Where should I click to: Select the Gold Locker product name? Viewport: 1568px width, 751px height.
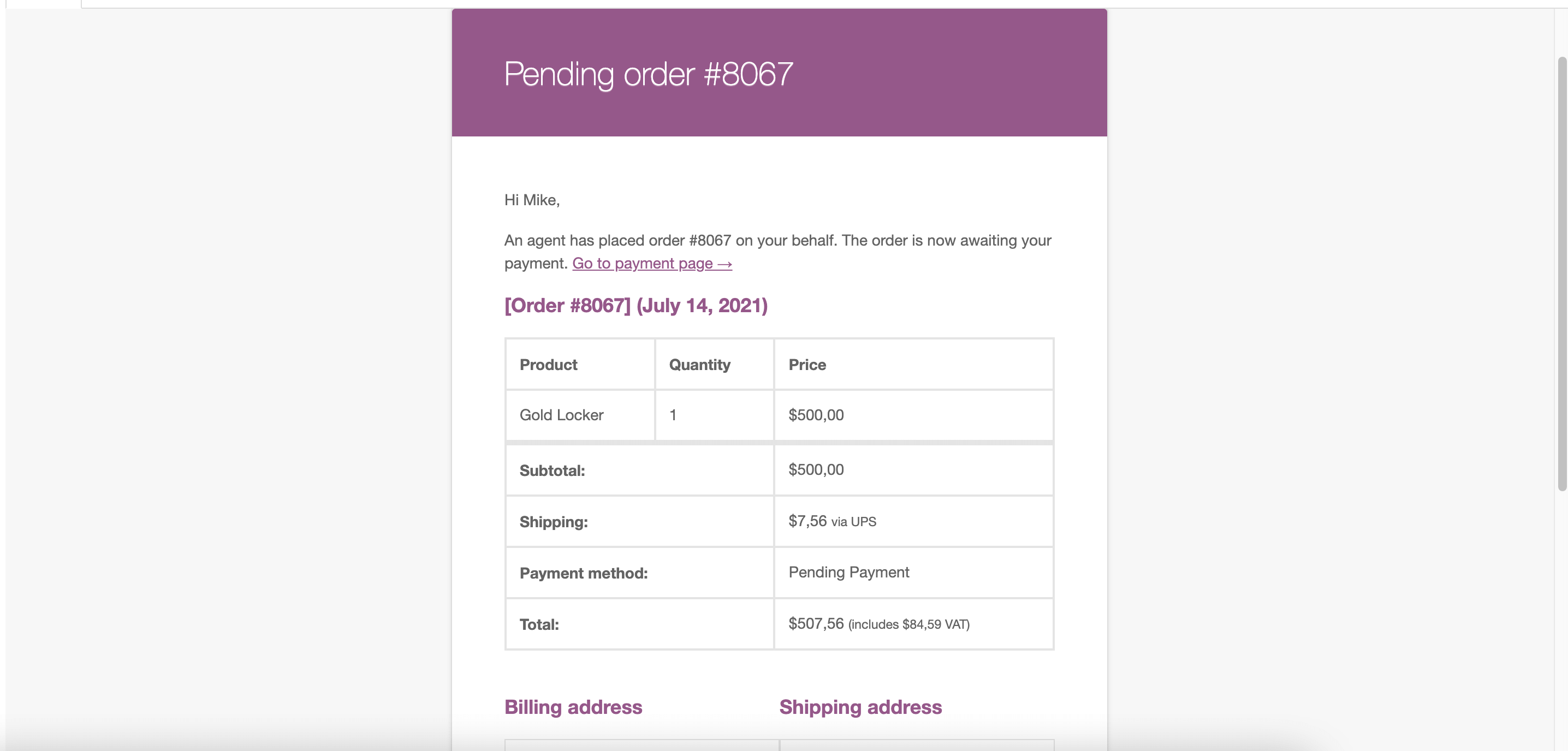click(561, 415)
